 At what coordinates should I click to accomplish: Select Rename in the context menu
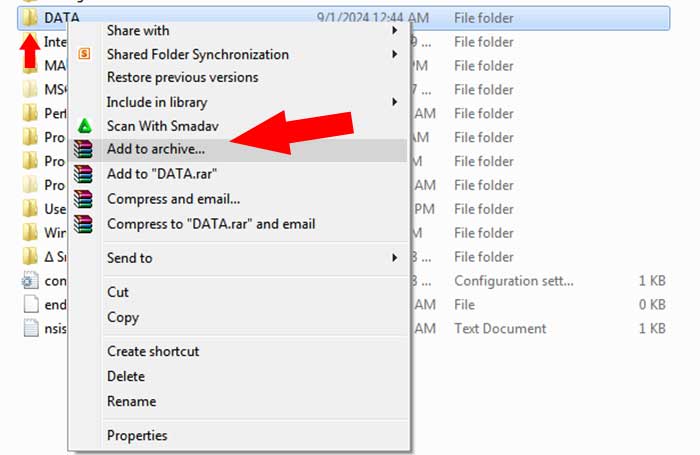tap(131, 401)
